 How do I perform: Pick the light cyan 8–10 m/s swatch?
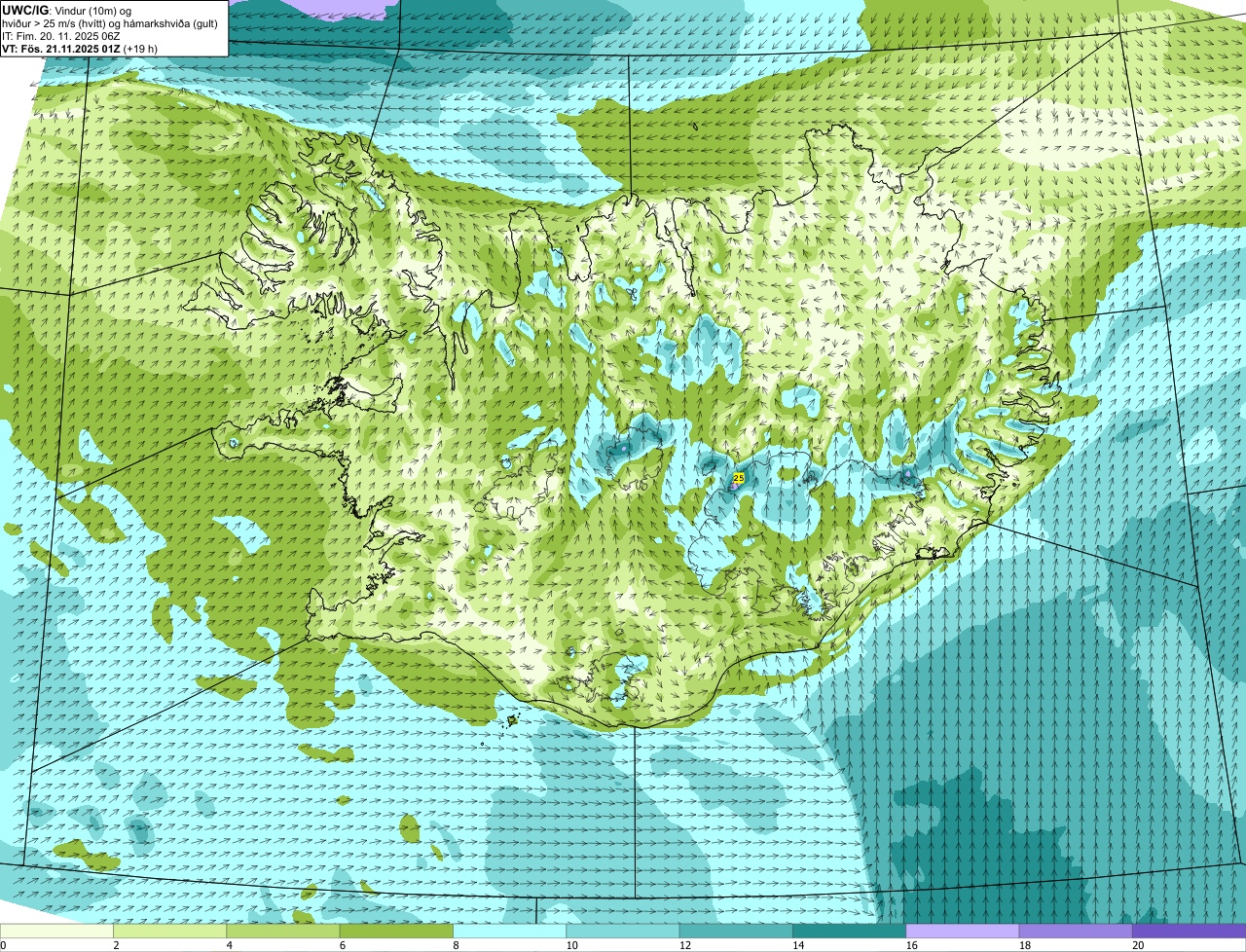[x=510, y=932]
